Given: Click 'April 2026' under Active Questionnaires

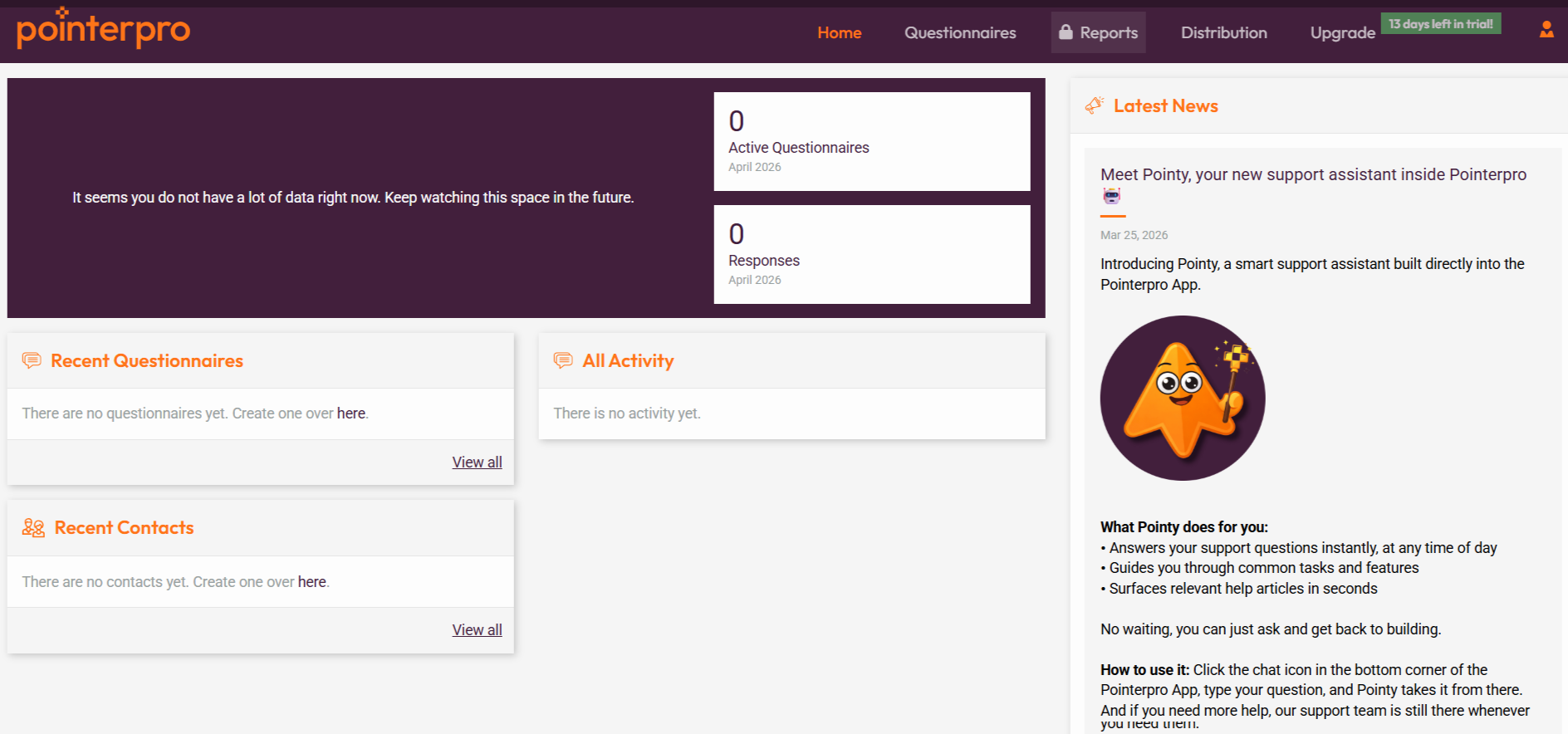Looking at the screenshot, I should (754, 167).
